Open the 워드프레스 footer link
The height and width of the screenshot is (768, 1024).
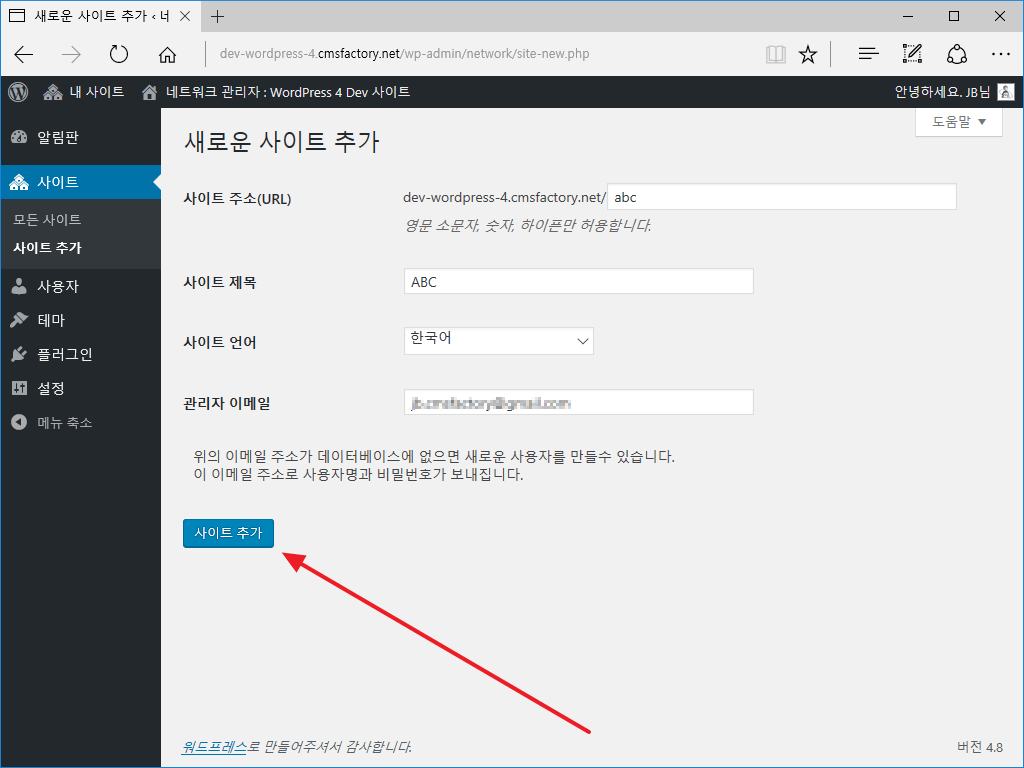click(214, 746)
